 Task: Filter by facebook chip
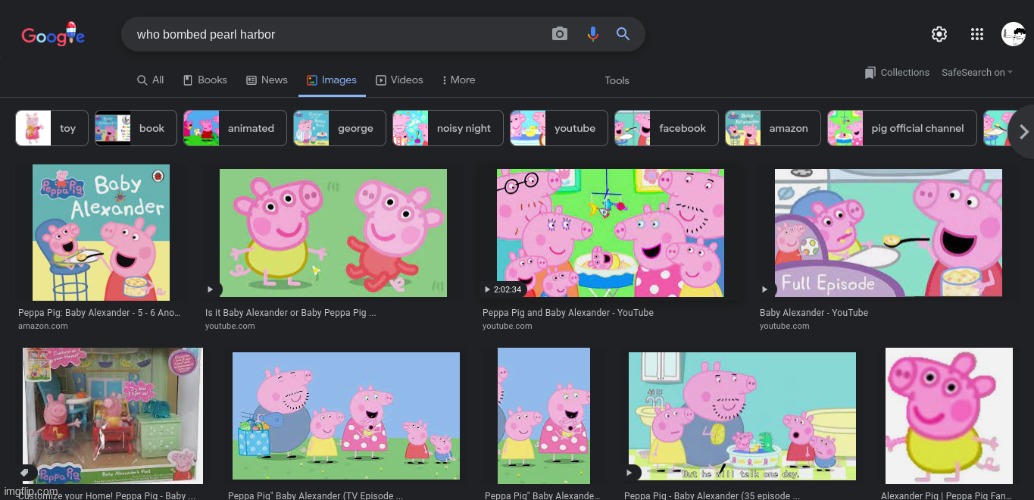click(x=666, y=128)
